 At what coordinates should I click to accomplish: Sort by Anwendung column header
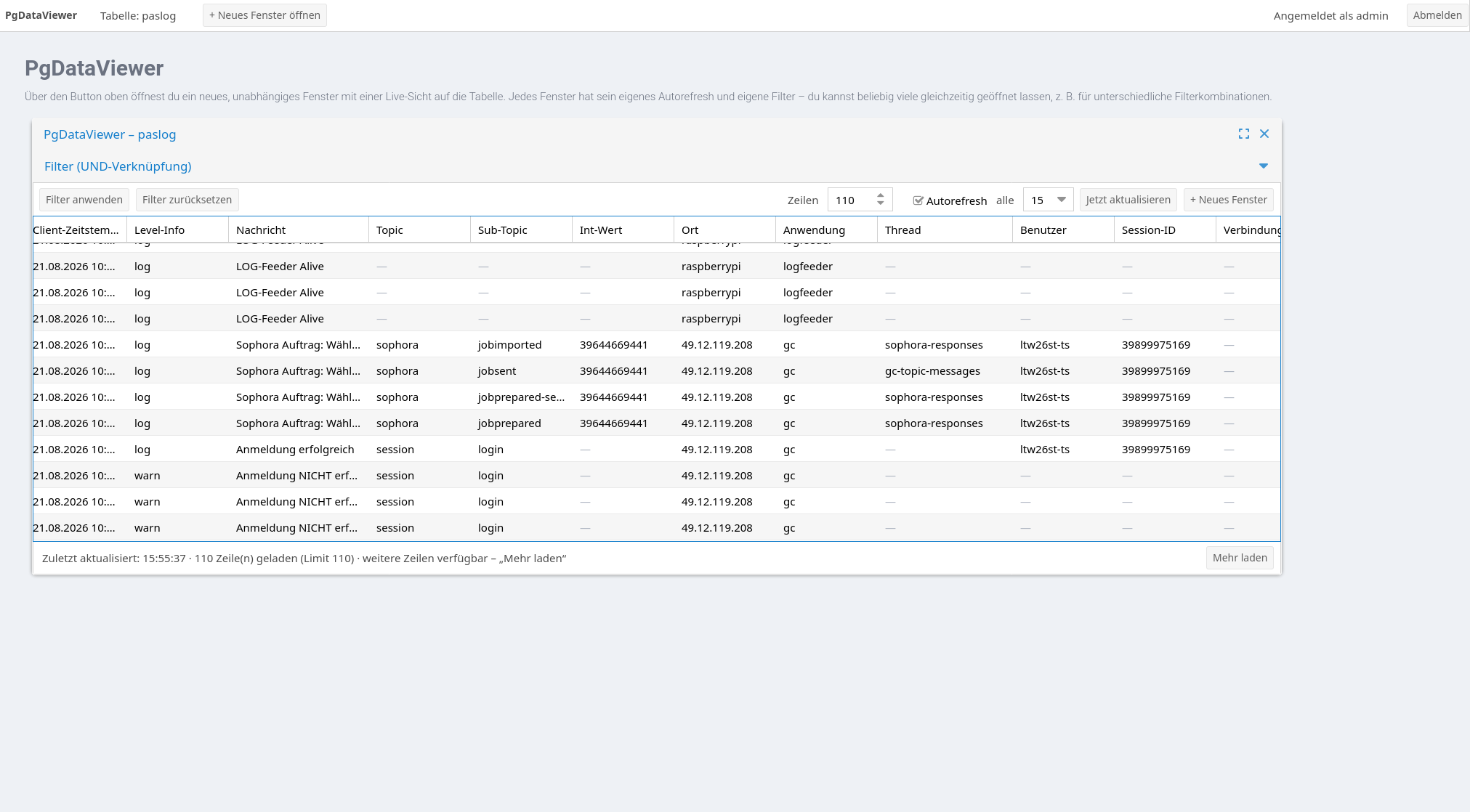click(826, 230)
